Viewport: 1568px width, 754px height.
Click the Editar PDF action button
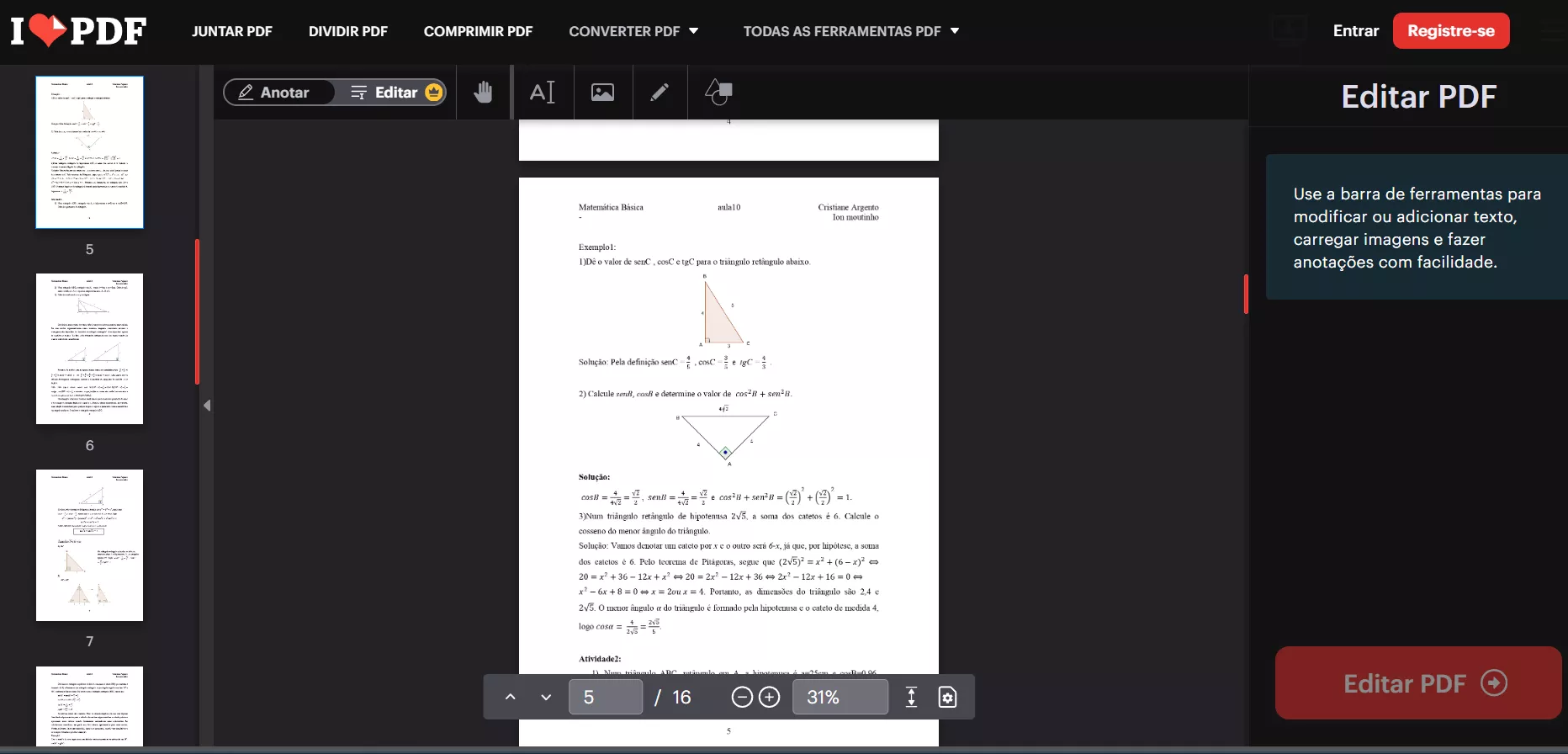click(x=1418, y=682)
